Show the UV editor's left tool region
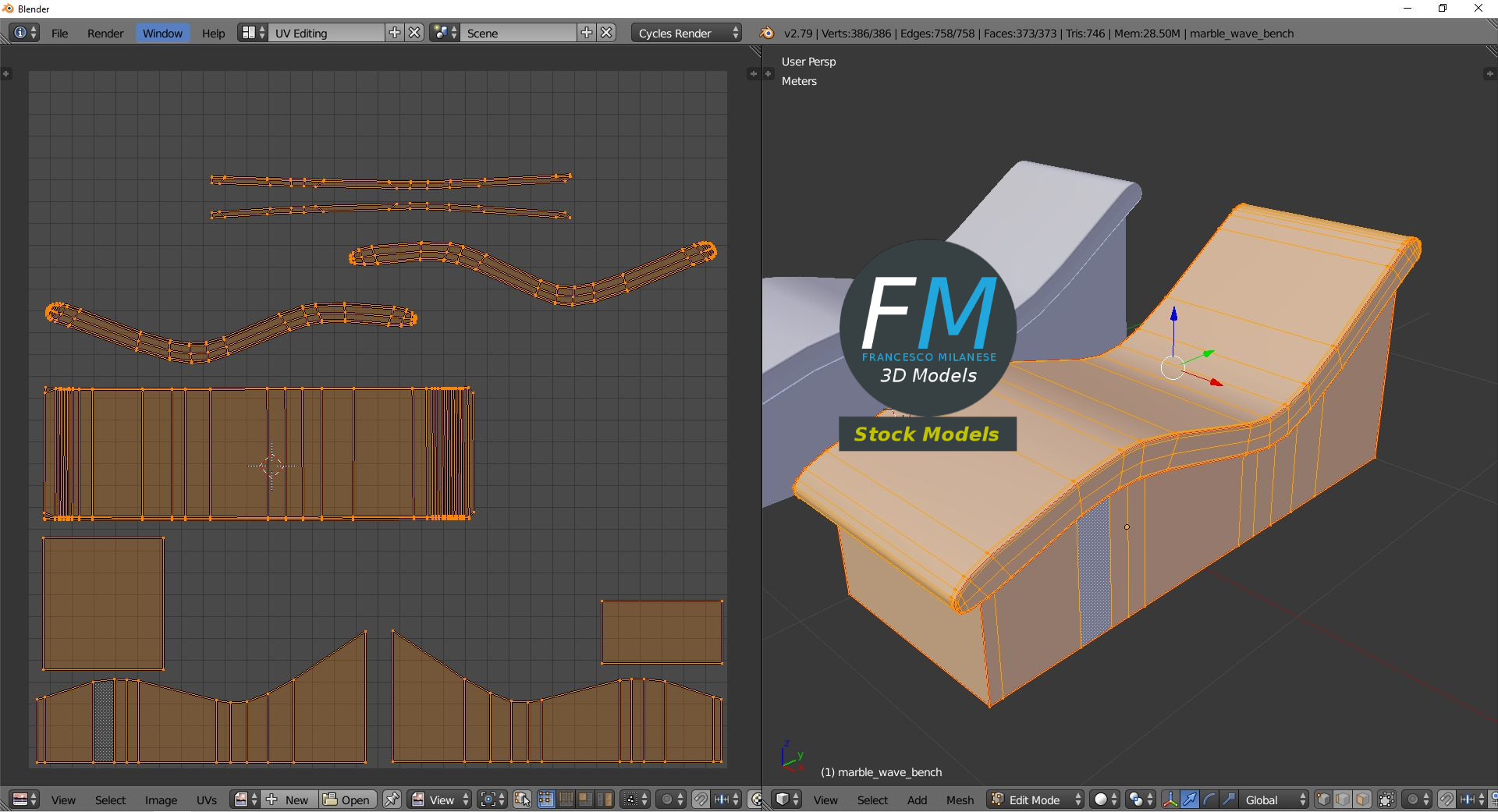Screen dimensions: 1498x812 pos(6,74)
